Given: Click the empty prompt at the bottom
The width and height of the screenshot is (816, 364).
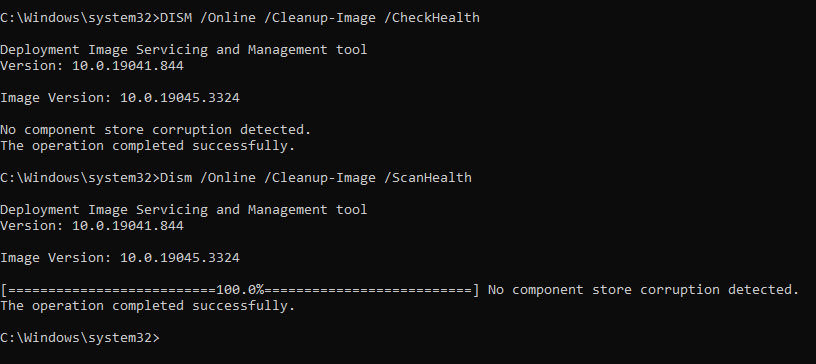Looking at the screenshot, I should coord(80,337).
